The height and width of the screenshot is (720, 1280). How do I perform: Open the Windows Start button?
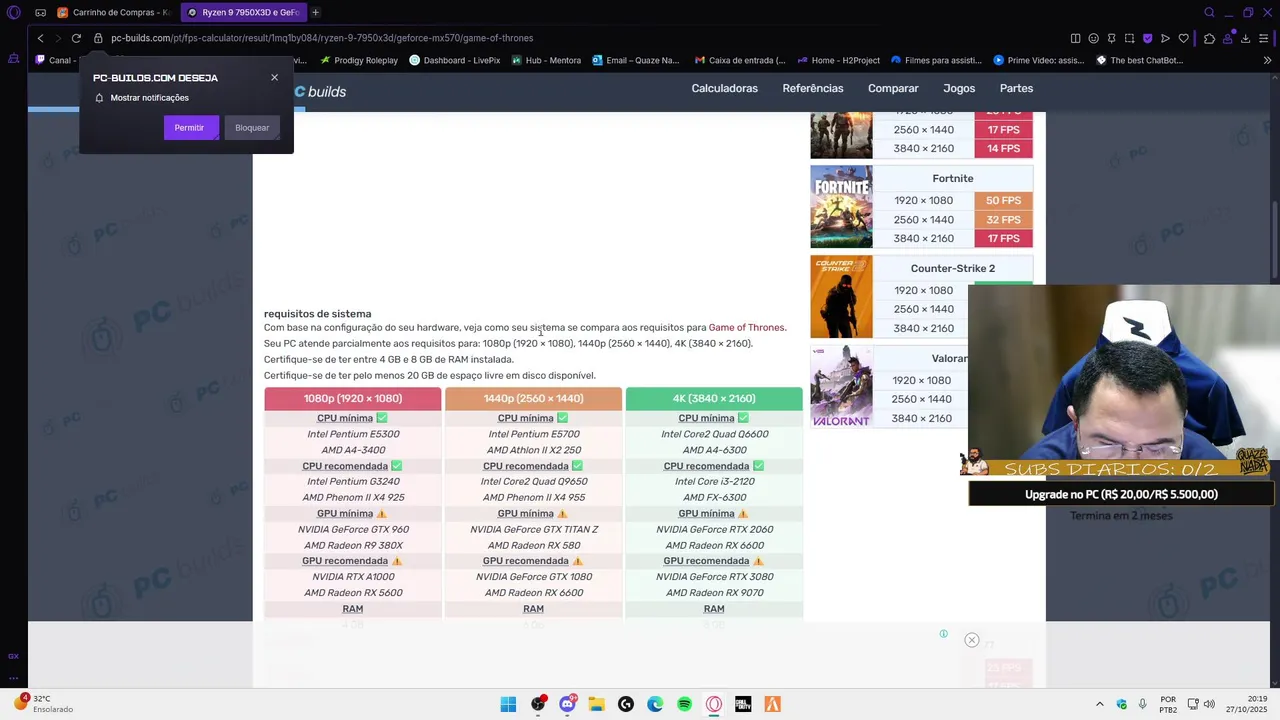(508, 704)
